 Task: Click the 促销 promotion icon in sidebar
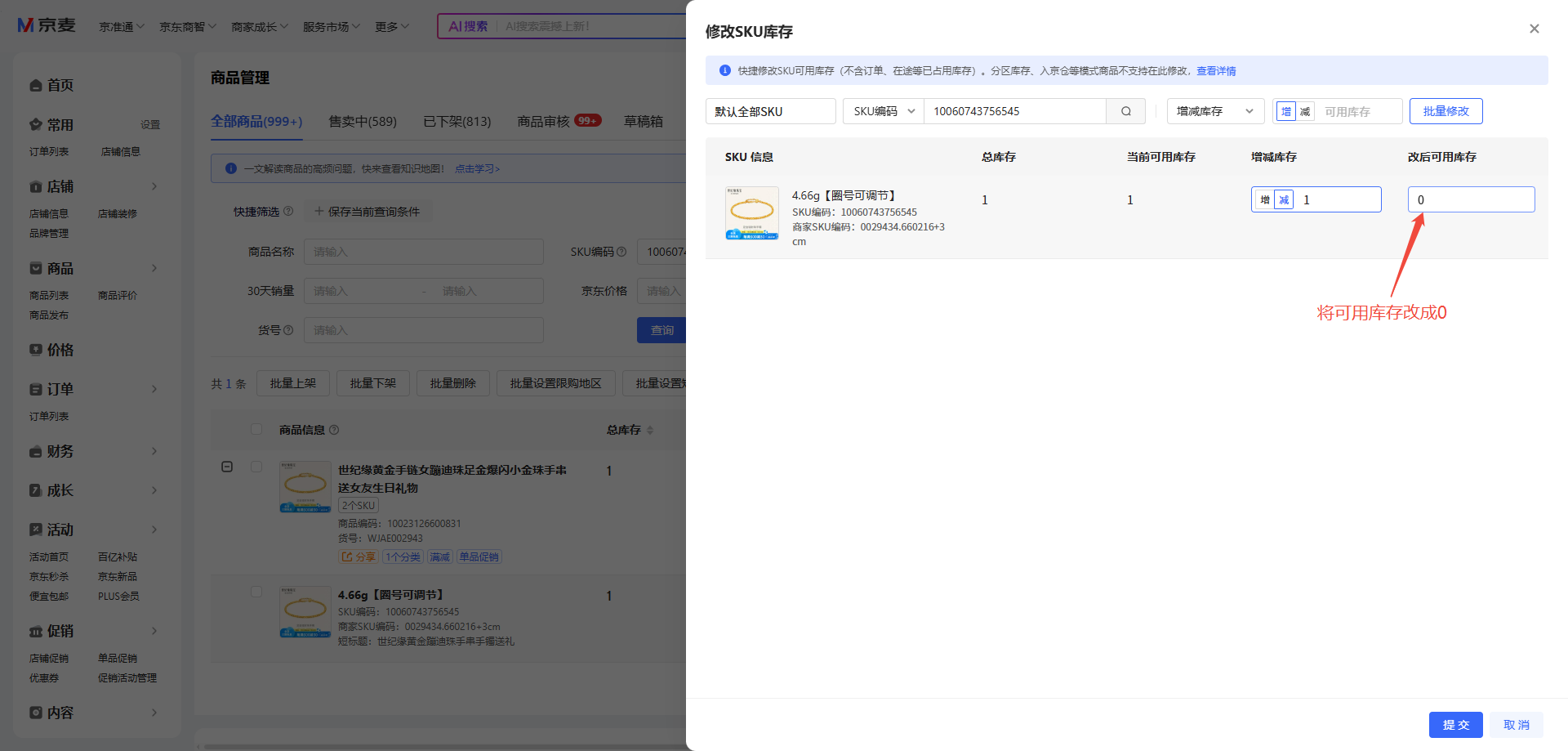click(36, 632)
